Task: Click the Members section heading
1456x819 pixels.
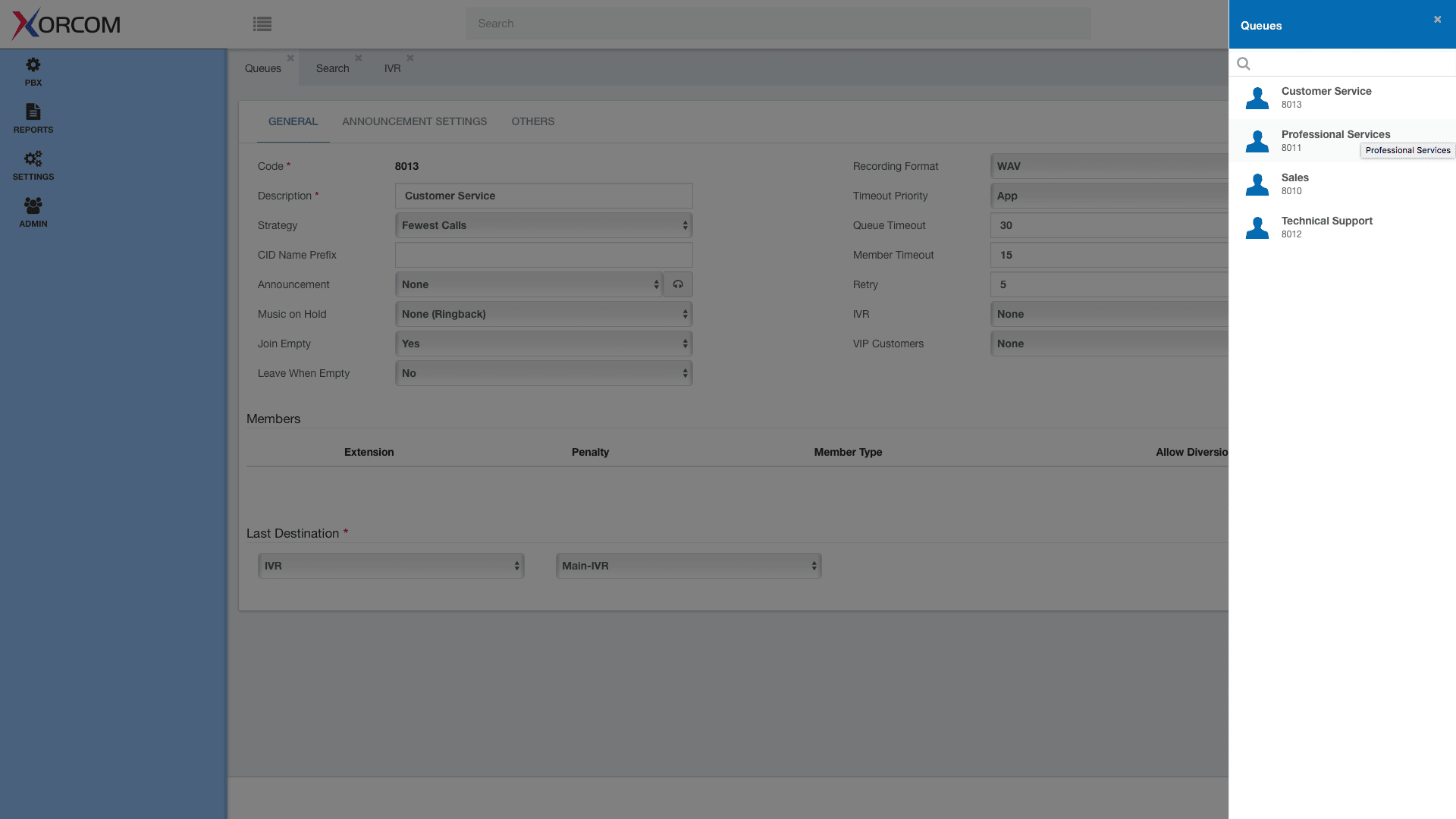Action: 273,419
